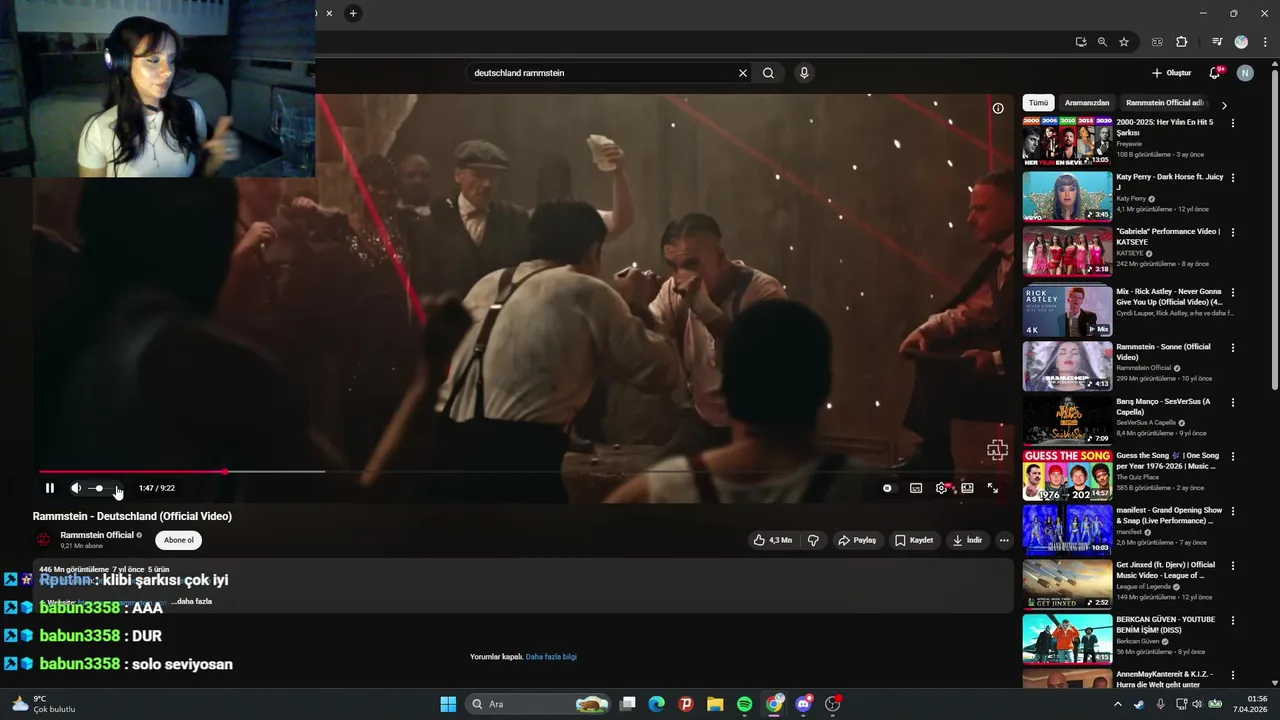Viewport: 1280px width, 720px height.
Task: Enter fullscreen mode for the video
Action: click(x=993, y=488)
